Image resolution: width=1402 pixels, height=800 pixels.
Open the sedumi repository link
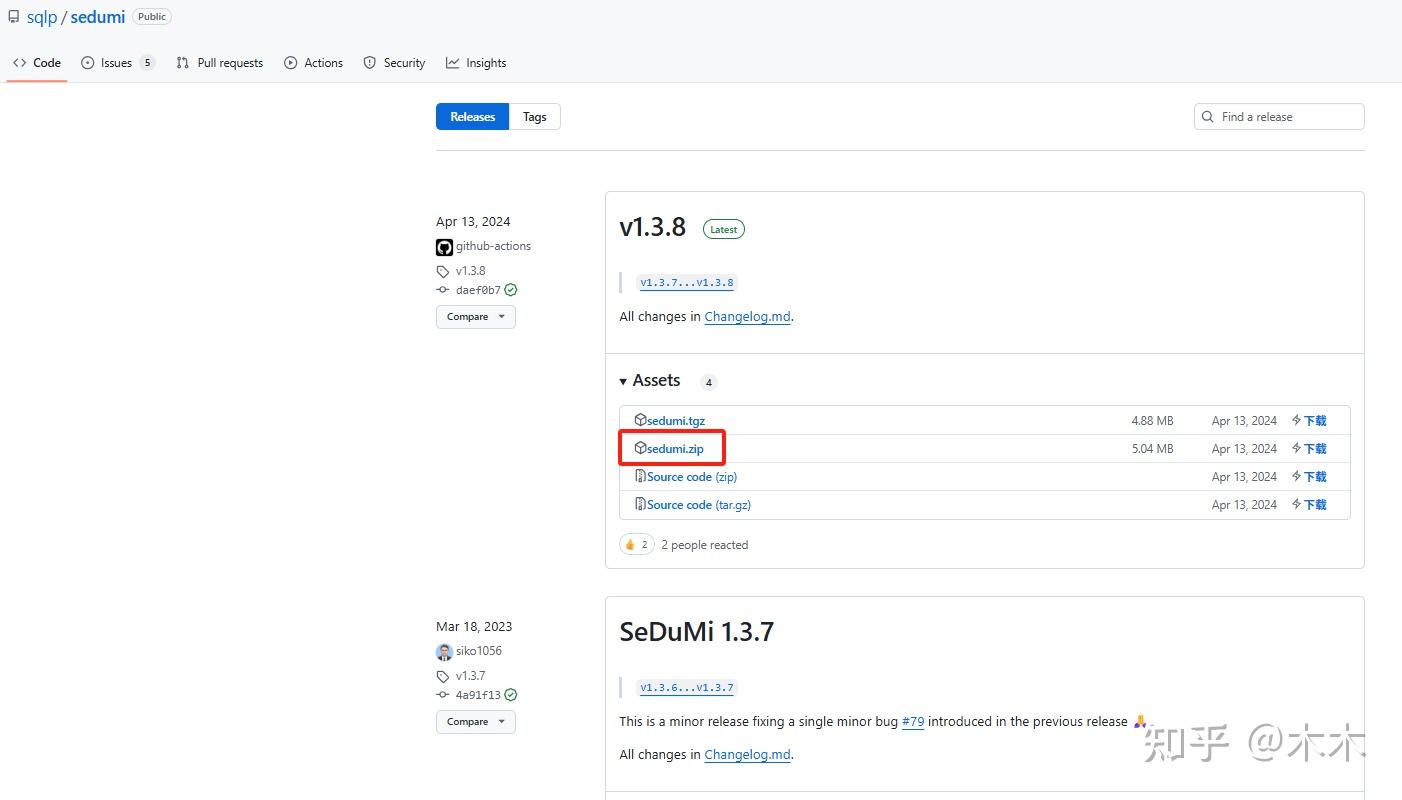point(98,17)
